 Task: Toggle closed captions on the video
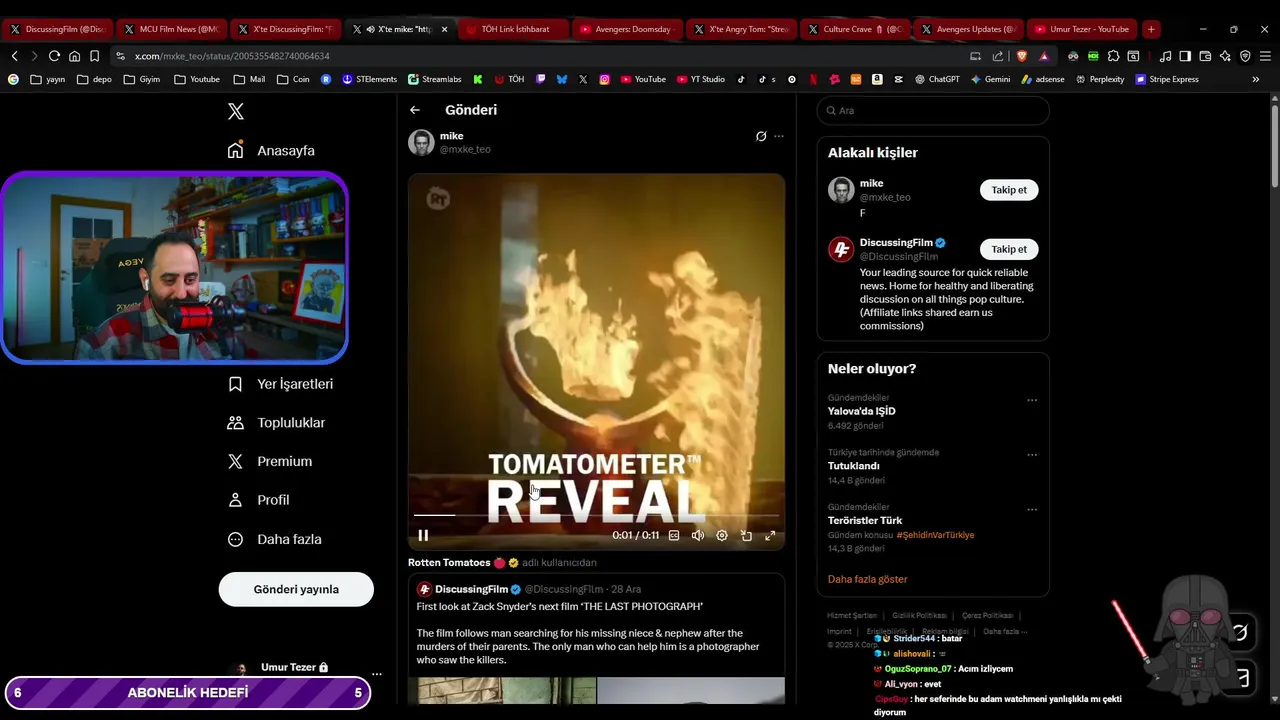click(x=674, y=536)
